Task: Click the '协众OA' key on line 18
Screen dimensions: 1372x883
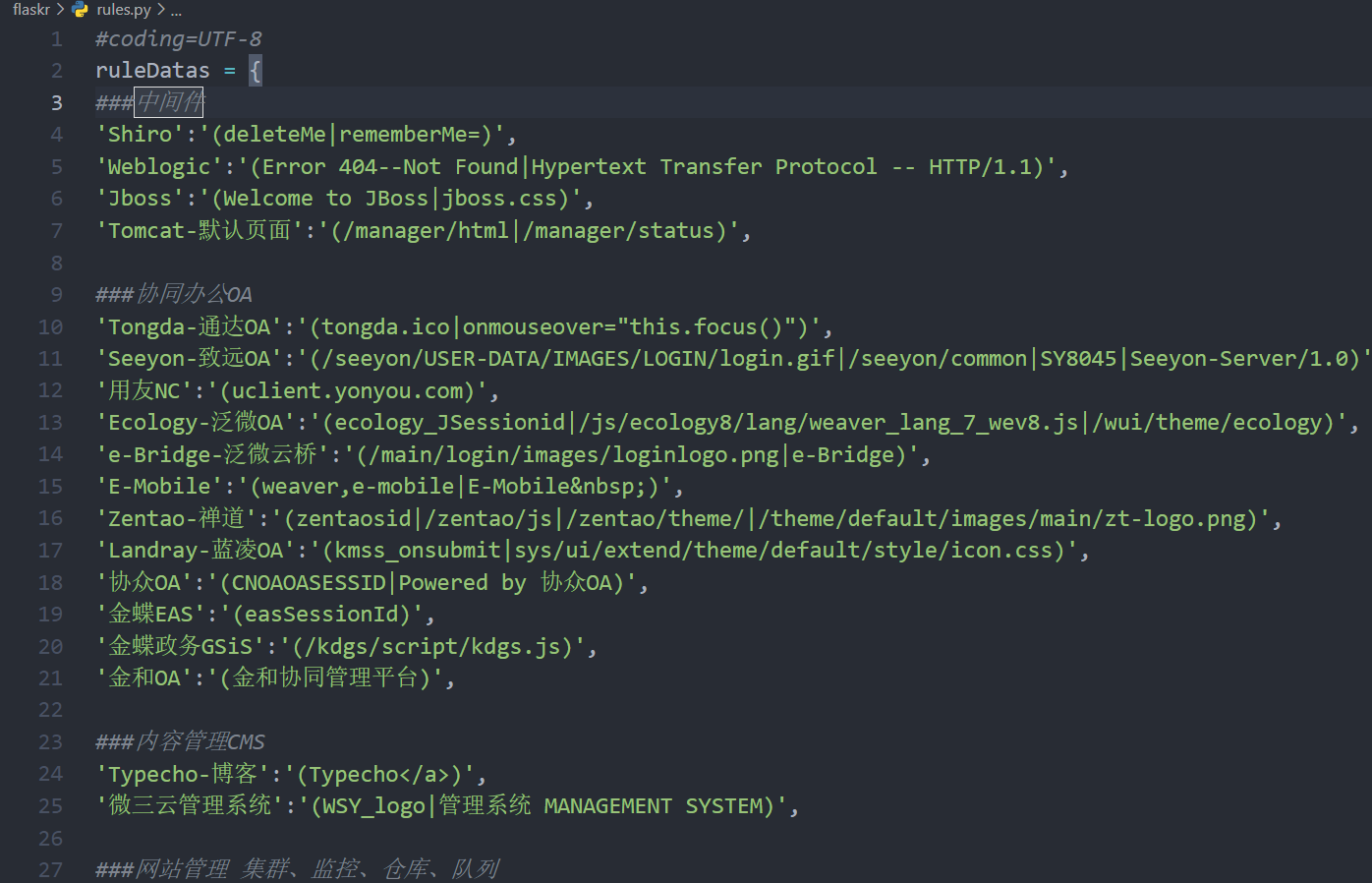Action: (144, 582)
